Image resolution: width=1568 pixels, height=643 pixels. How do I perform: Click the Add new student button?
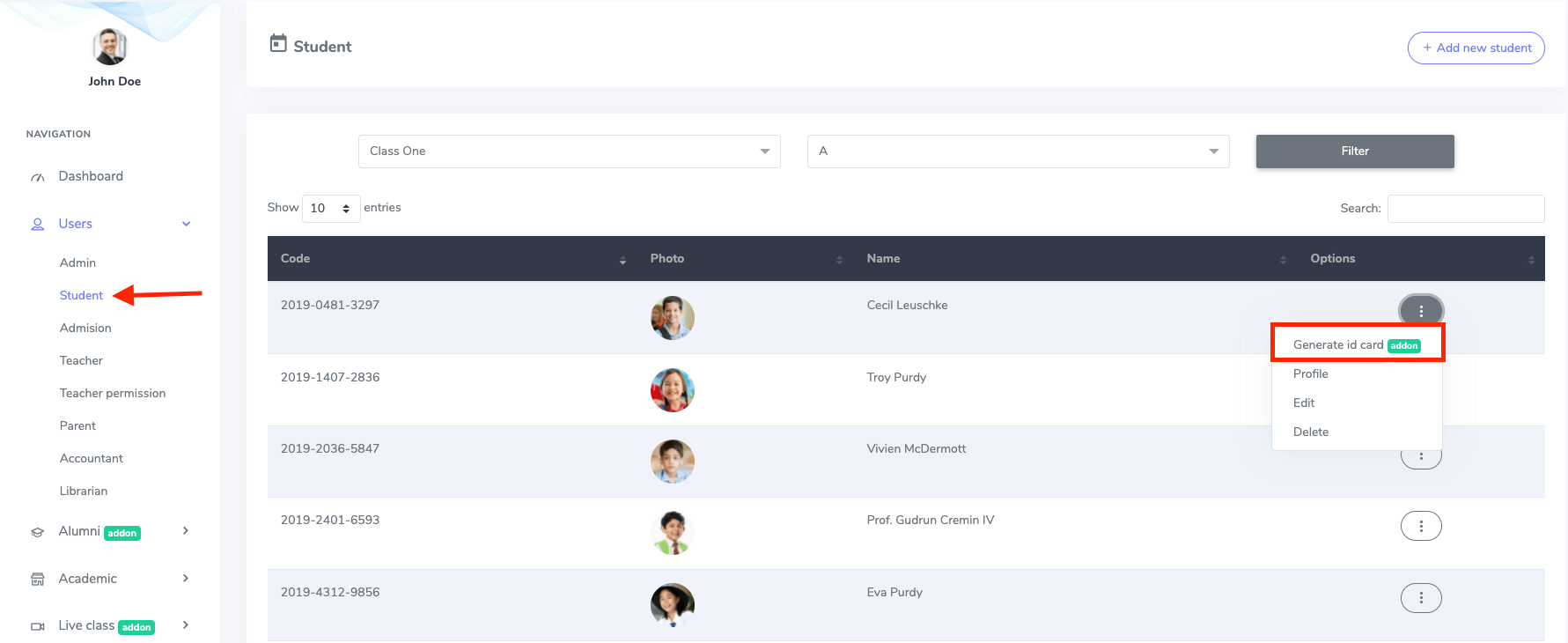tap(1476, 48)
